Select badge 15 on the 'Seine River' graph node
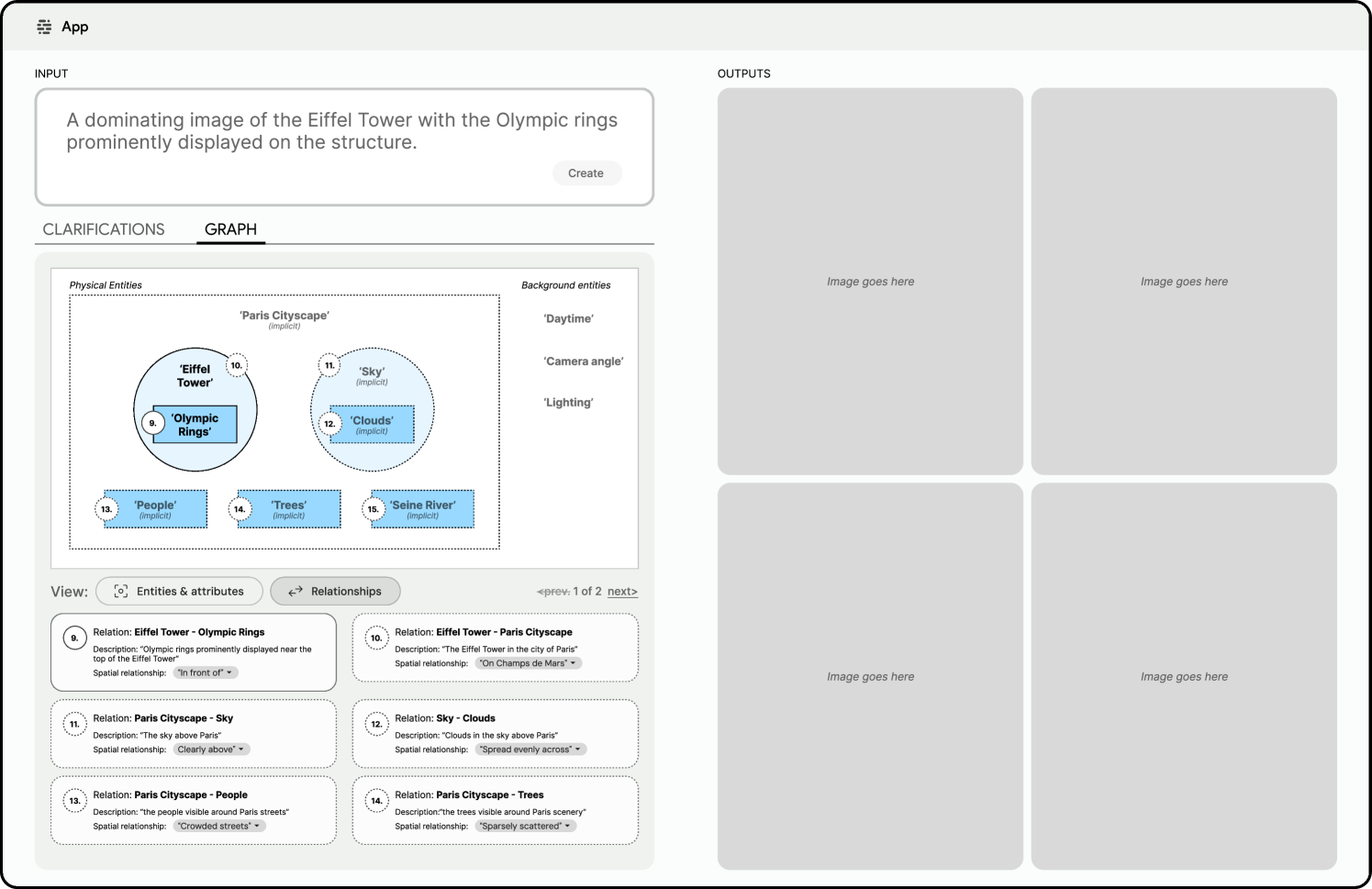Viewport: 1372px width, 889px height. click(x=374, y=509)
